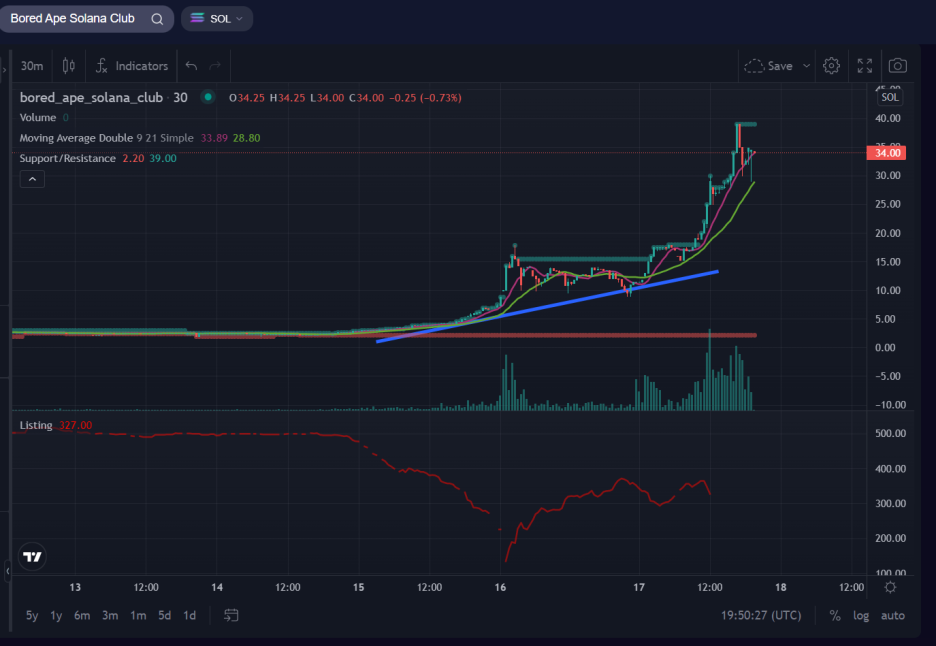Screen dimensions: 936x646
Task: Enter fullscreen chart mode
Action: tap(864, 66)
